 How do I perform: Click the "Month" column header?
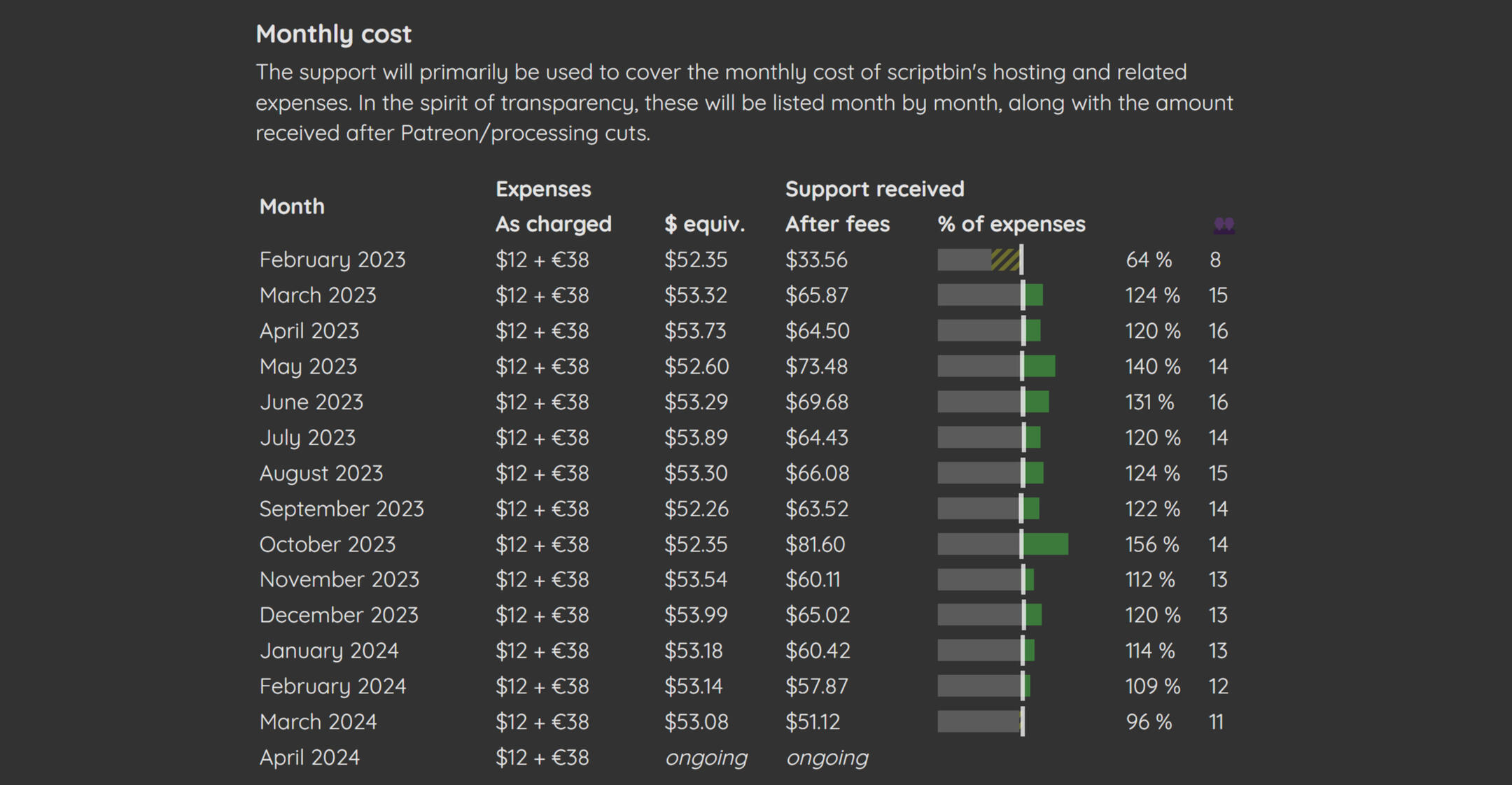click(292, 206)
